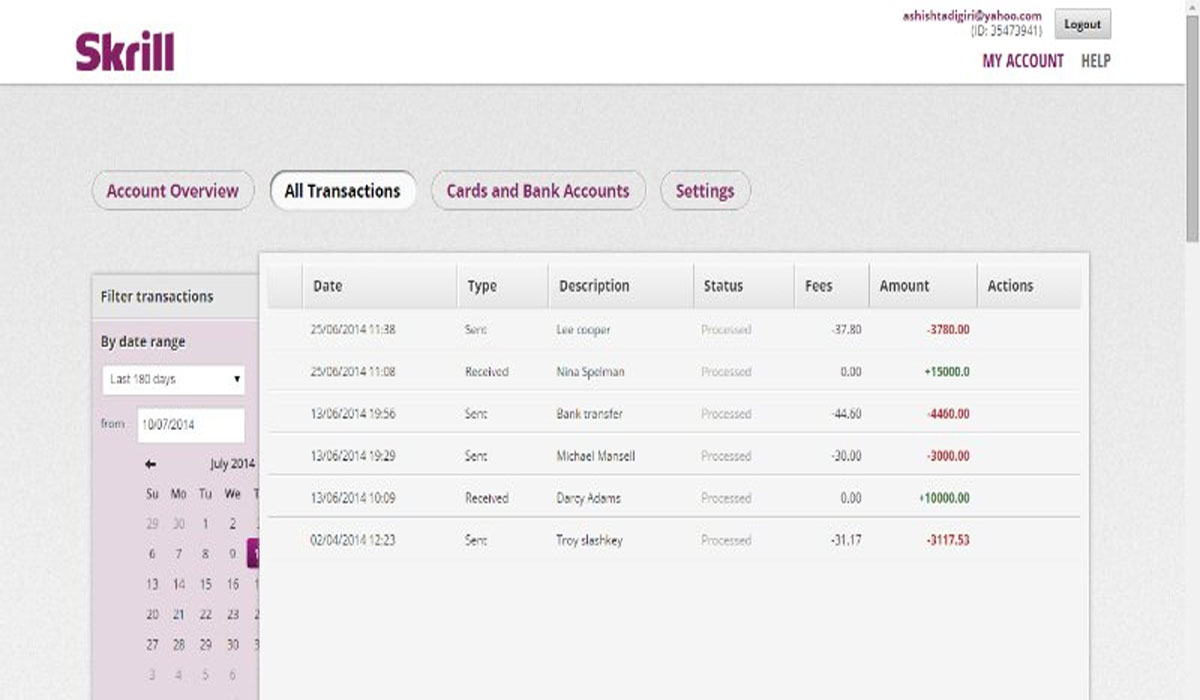Click the amount -4460.00
1200x700 pixels.
tap(947, 414)
